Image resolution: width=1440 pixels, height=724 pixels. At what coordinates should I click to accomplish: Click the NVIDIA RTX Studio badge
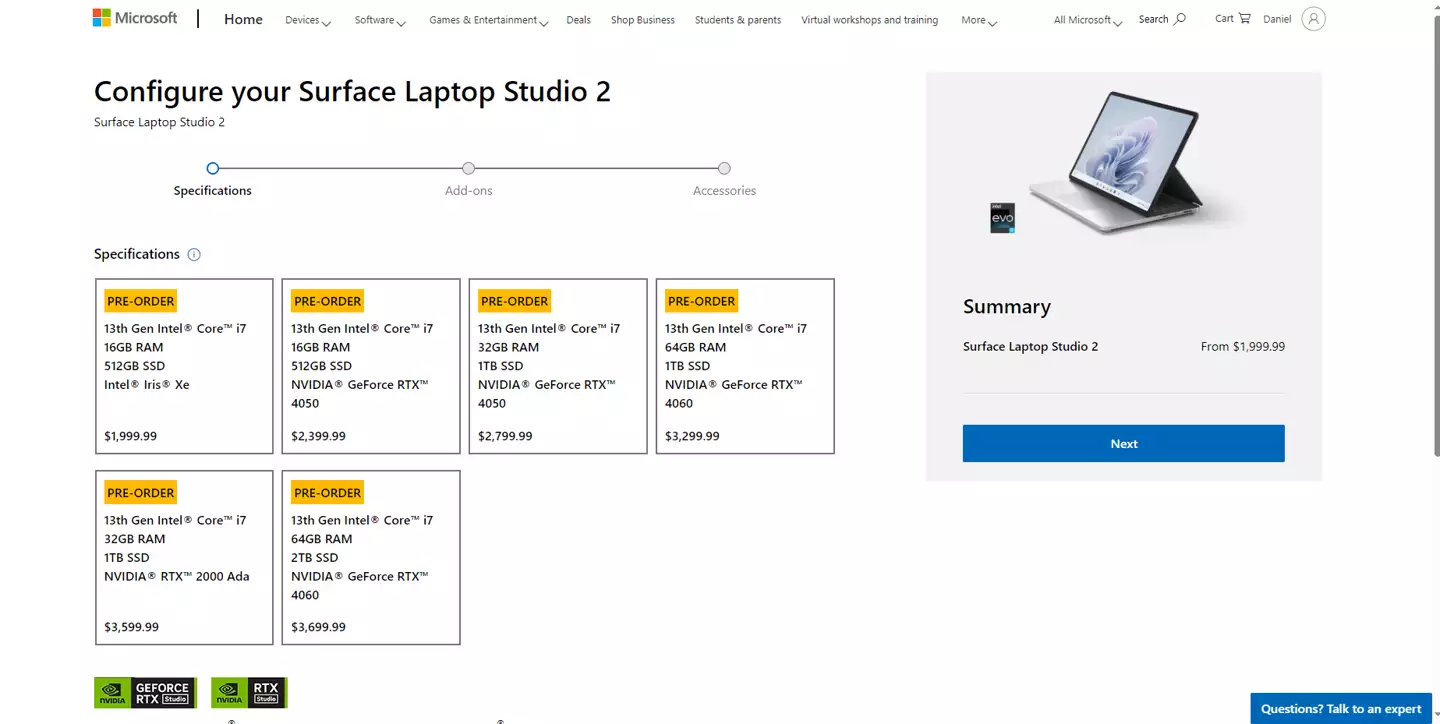[249, 693]
